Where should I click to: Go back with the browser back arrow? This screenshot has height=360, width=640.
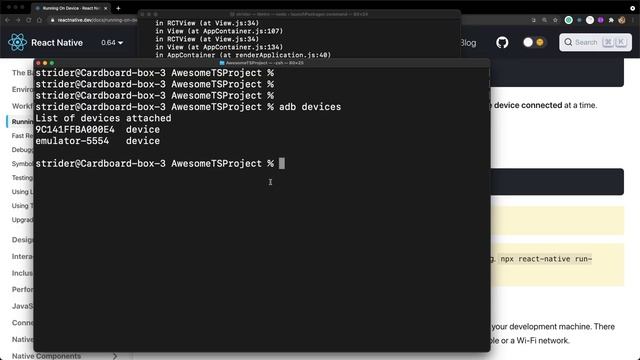pyautogui.click(x=7, y=20)
